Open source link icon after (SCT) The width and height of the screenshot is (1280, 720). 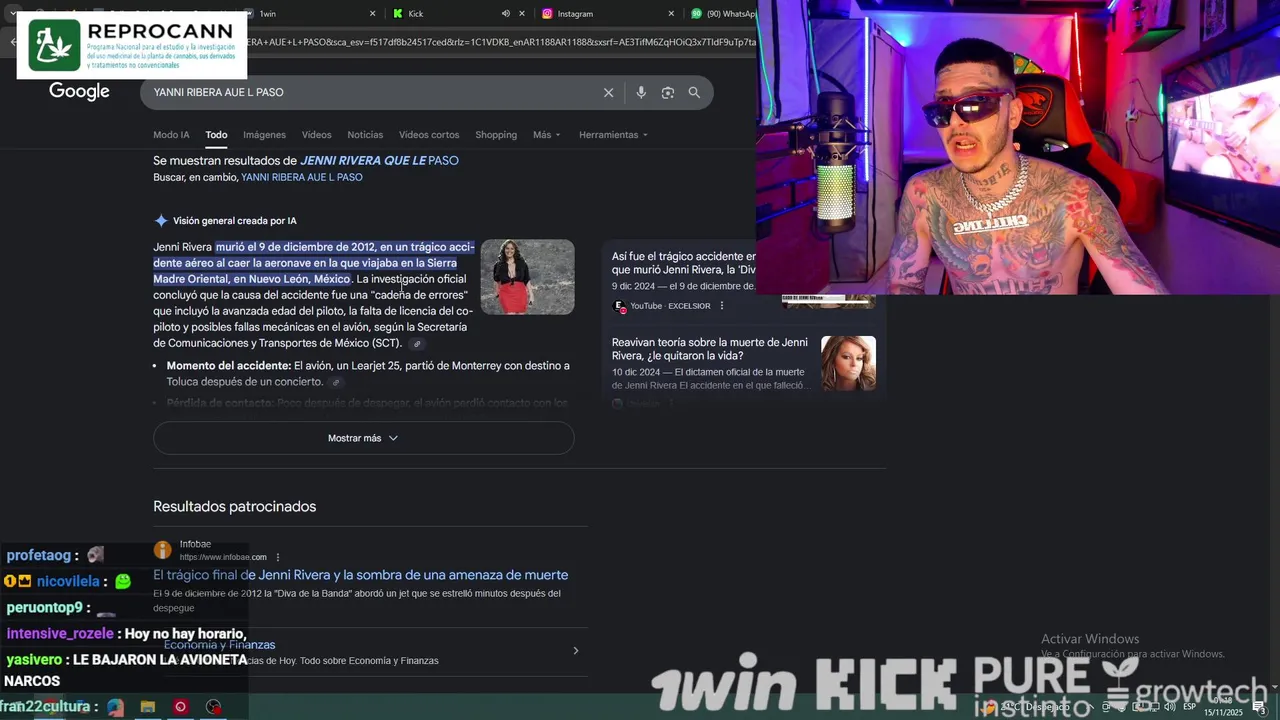tap(417, 344)
